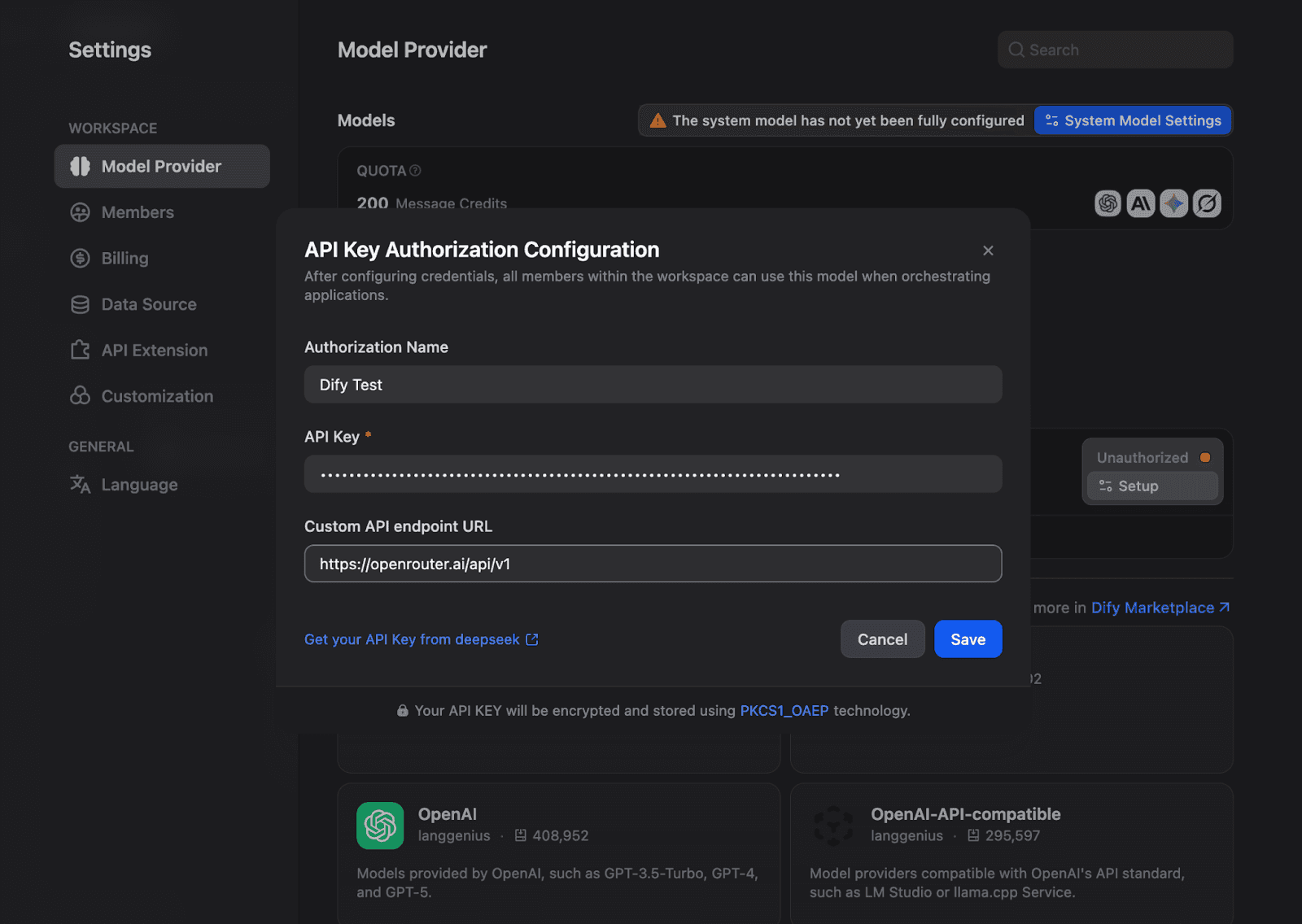Close the API Key configuration dialog
1302x924 pixels.
(988, 251)
